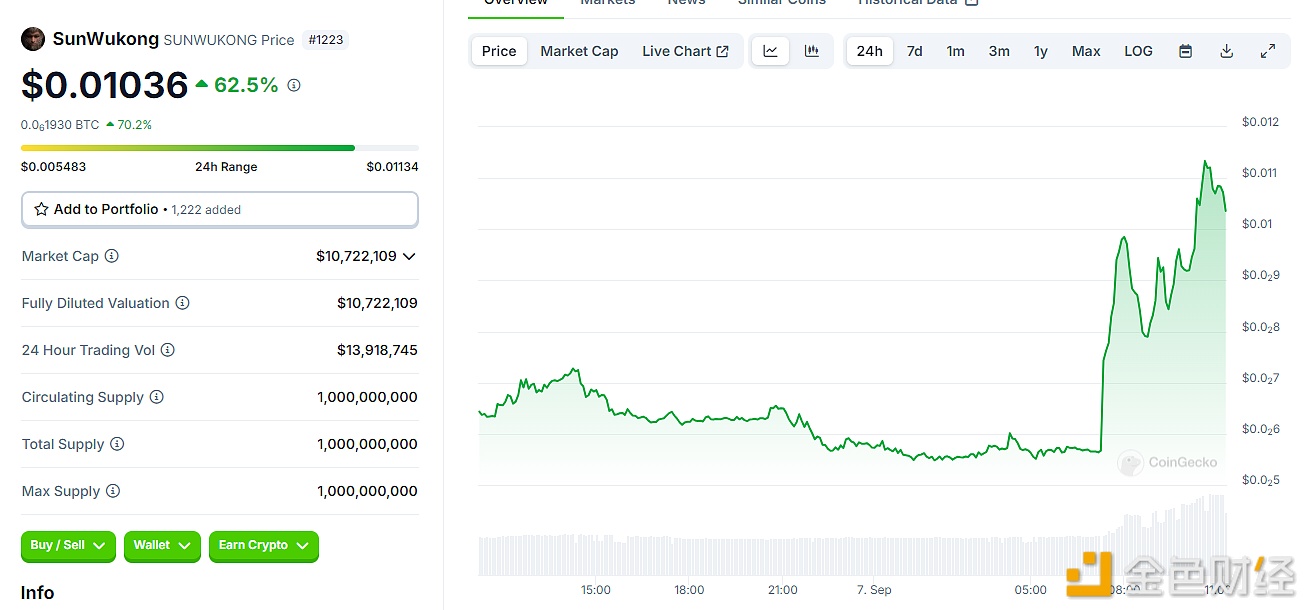Show Fully Diluted Valuation info icon
This screenshot has height=610, width=1308.
point(182,303)
